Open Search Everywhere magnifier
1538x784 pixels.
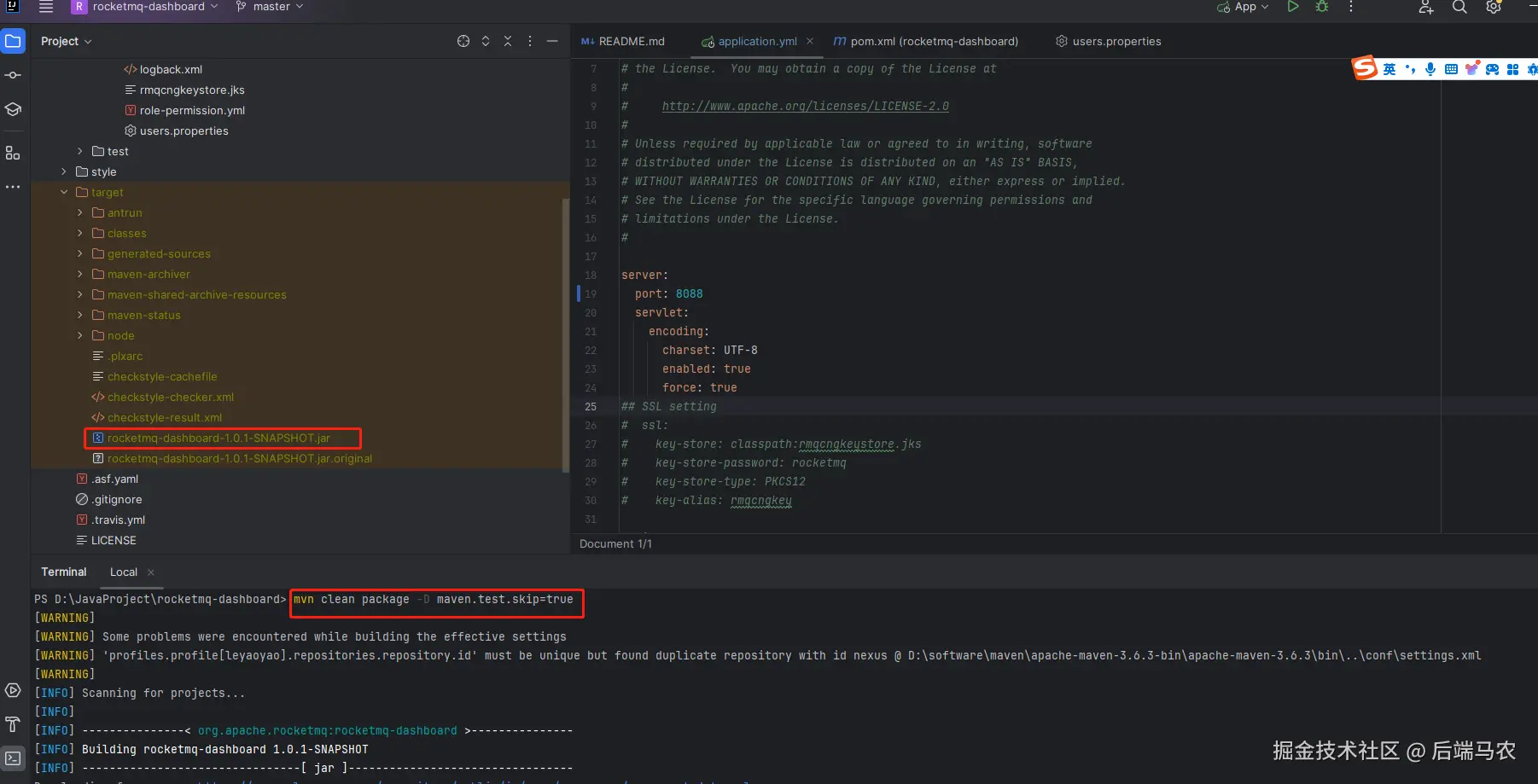coord(1459,7)
